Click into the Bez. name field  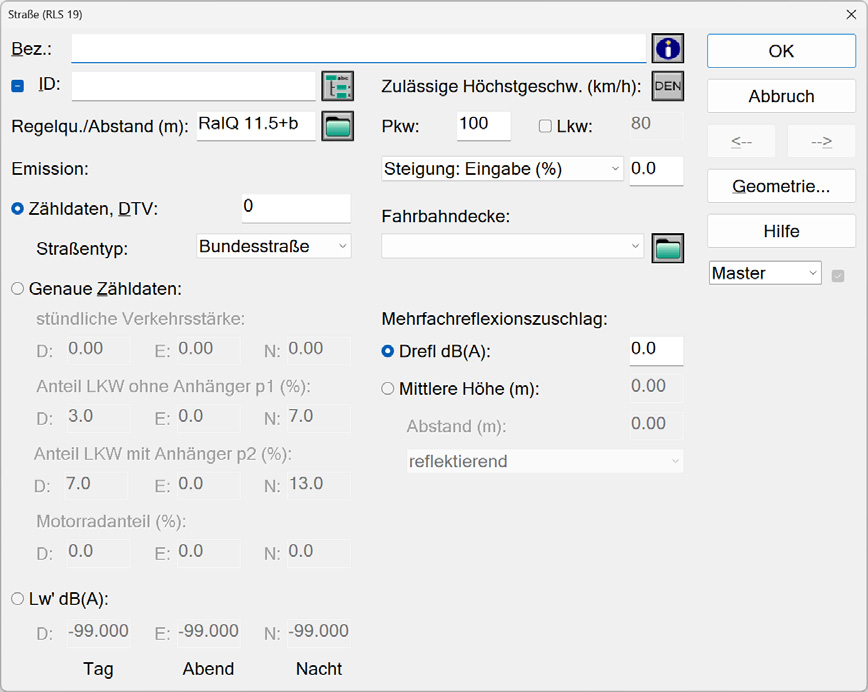[x=359, y=48]
